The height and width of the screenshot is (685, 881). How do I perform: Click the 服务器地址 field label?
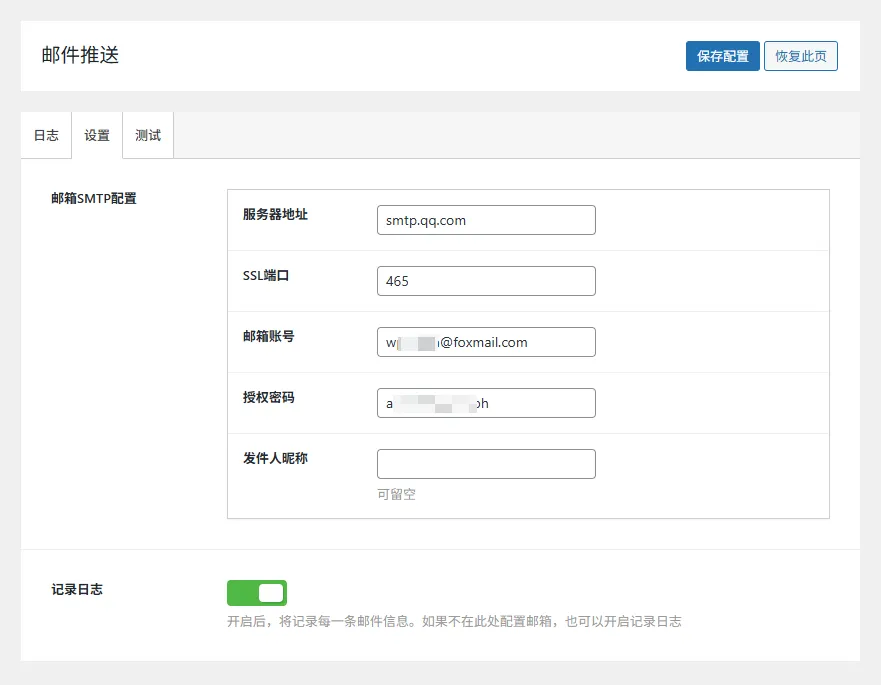[x=275, y=214]
